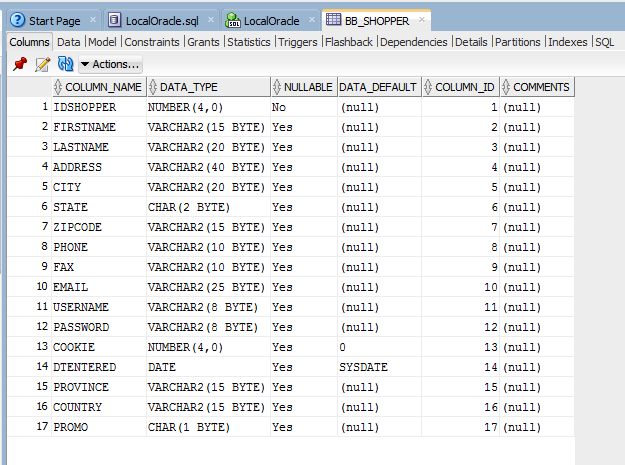Viewport: 625px width, 465px height.
Task: Switch to the Data sub-tab
Action: (68, 42)
